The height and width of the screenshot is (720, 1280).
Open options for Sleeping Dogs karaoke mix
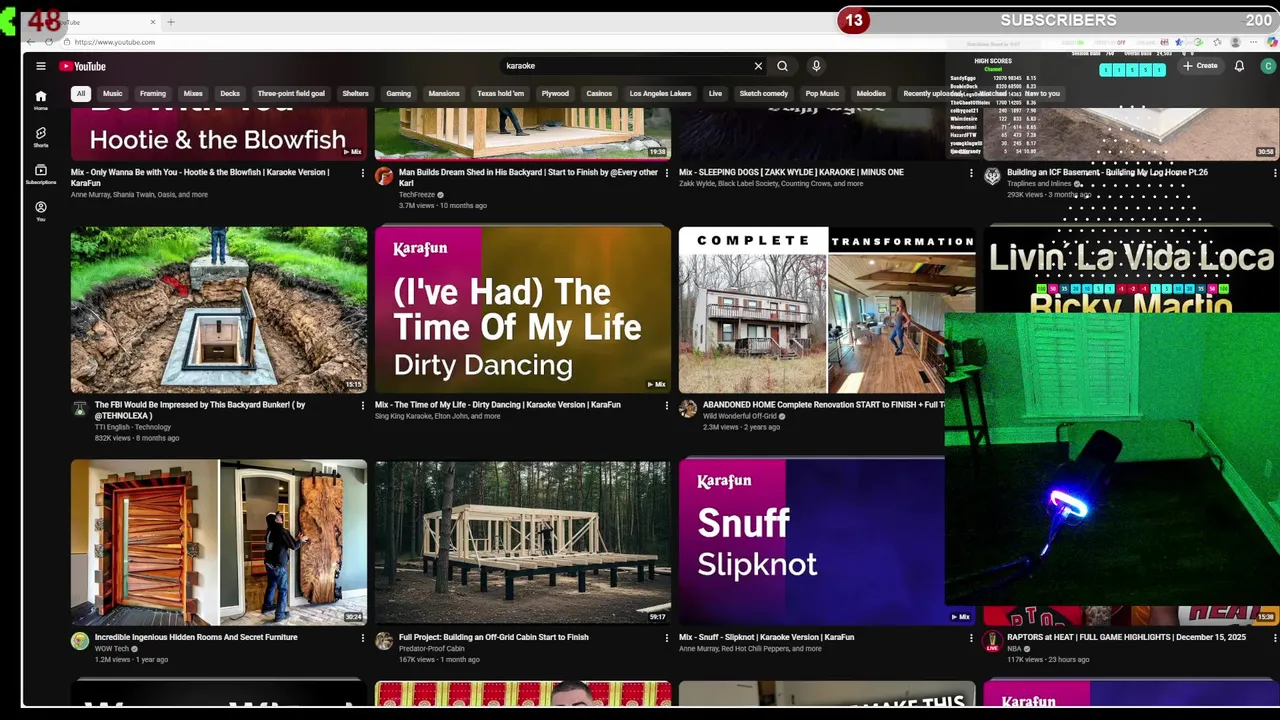click(971, 173)
